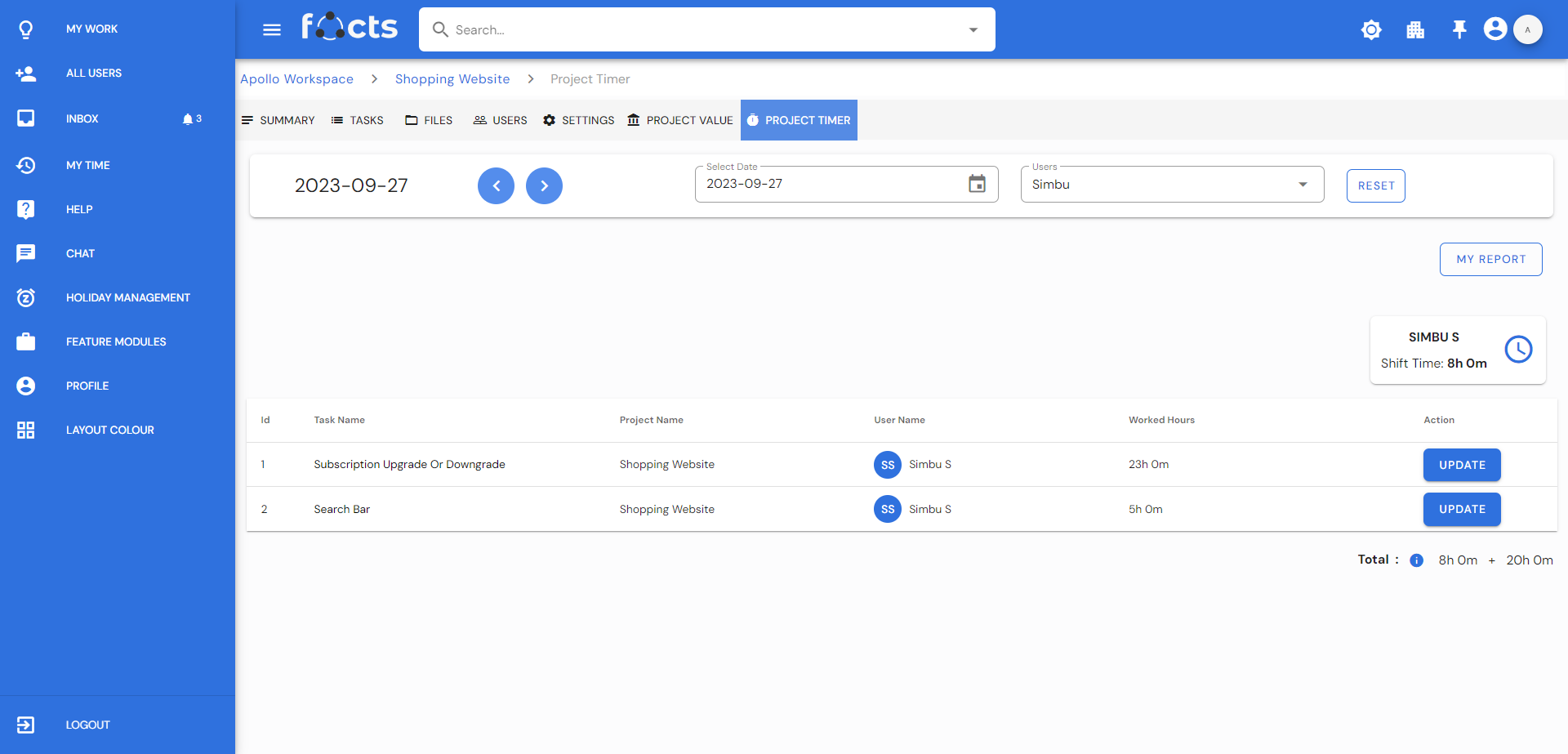The width and height of the screenshot is (1568, 754).
Task: Update the Search Bar task row
Action: tap(1462, 509)
